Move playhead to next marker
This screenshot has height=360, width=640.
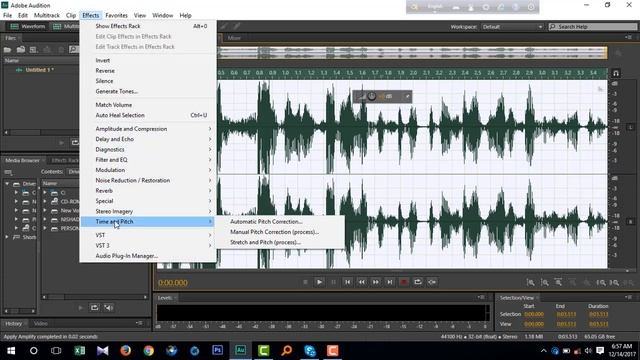[x=390, y=282]
